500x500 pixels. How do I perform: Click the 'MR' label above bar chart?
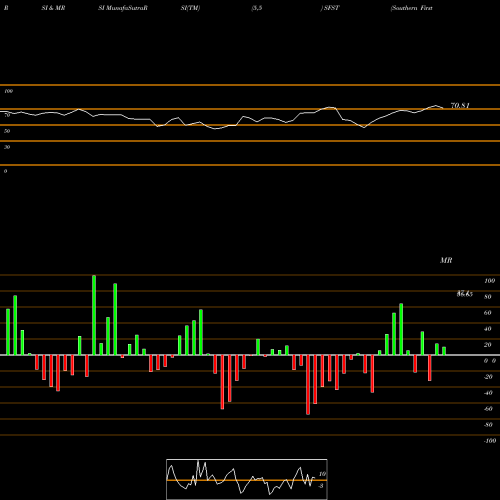tap(446, 260)
